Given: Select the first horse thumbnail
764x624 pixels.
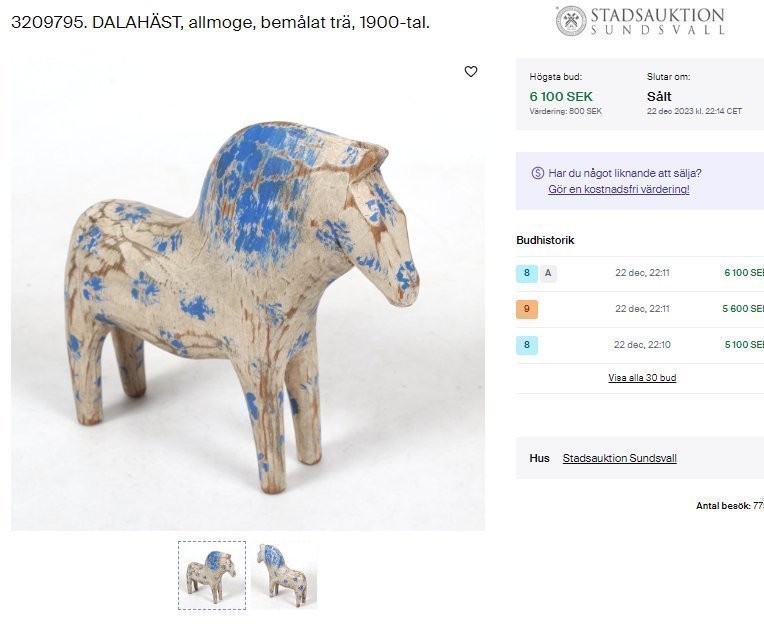Looking at the screenshot, I should pyautogui.click(x=212, y=575).
